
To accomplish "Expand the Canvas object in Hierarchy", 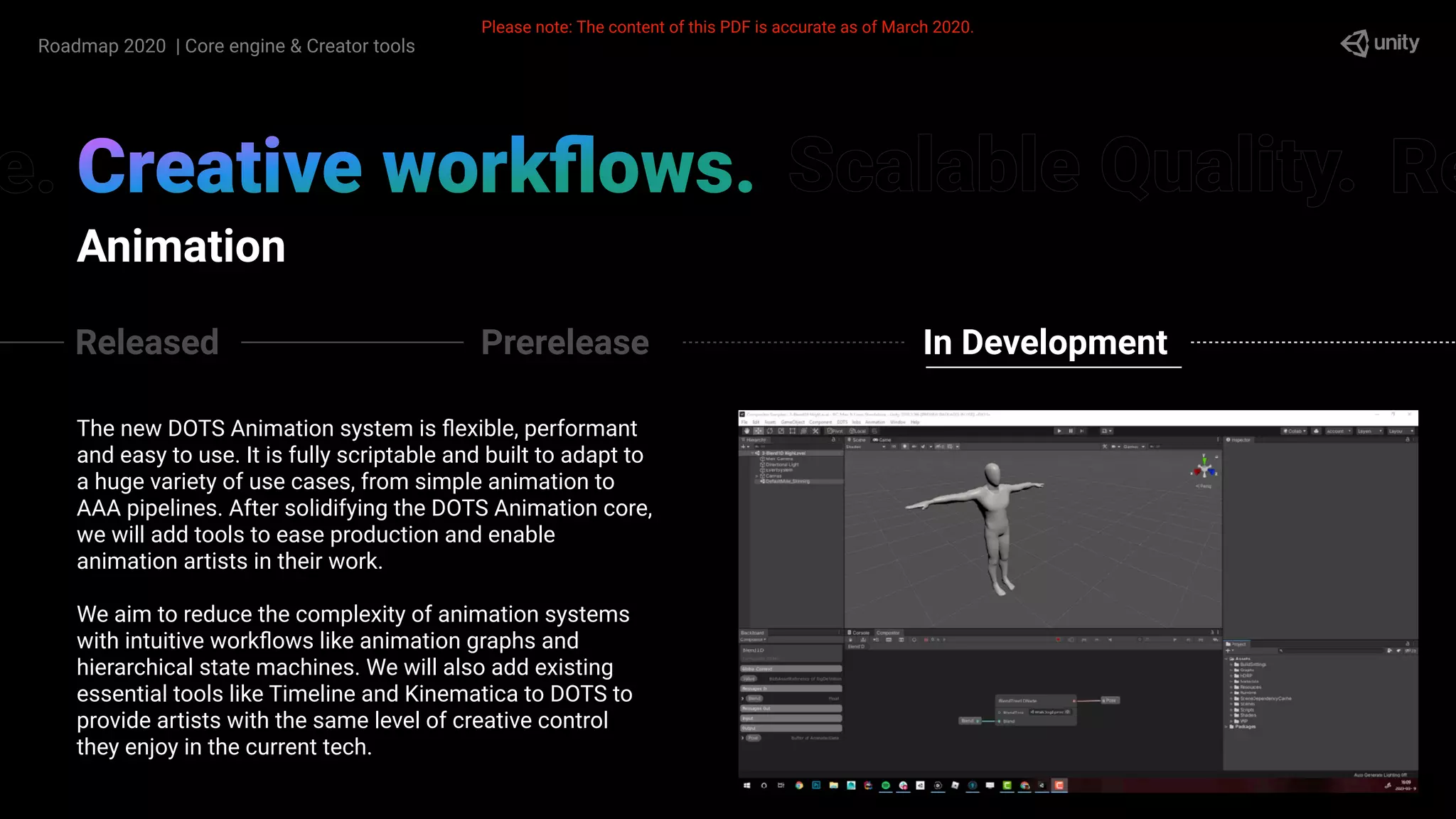I will [x=756, y=476].
